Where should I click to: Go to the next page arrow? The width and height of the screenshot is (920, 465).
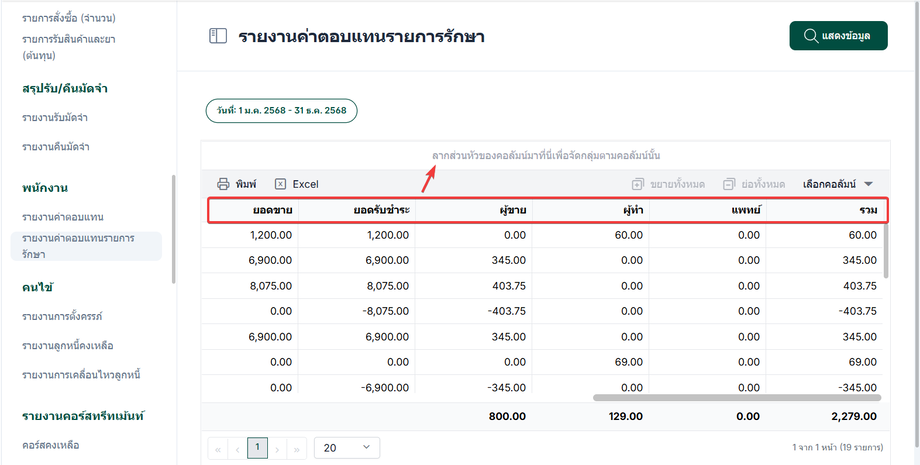[x=277, y=448]
